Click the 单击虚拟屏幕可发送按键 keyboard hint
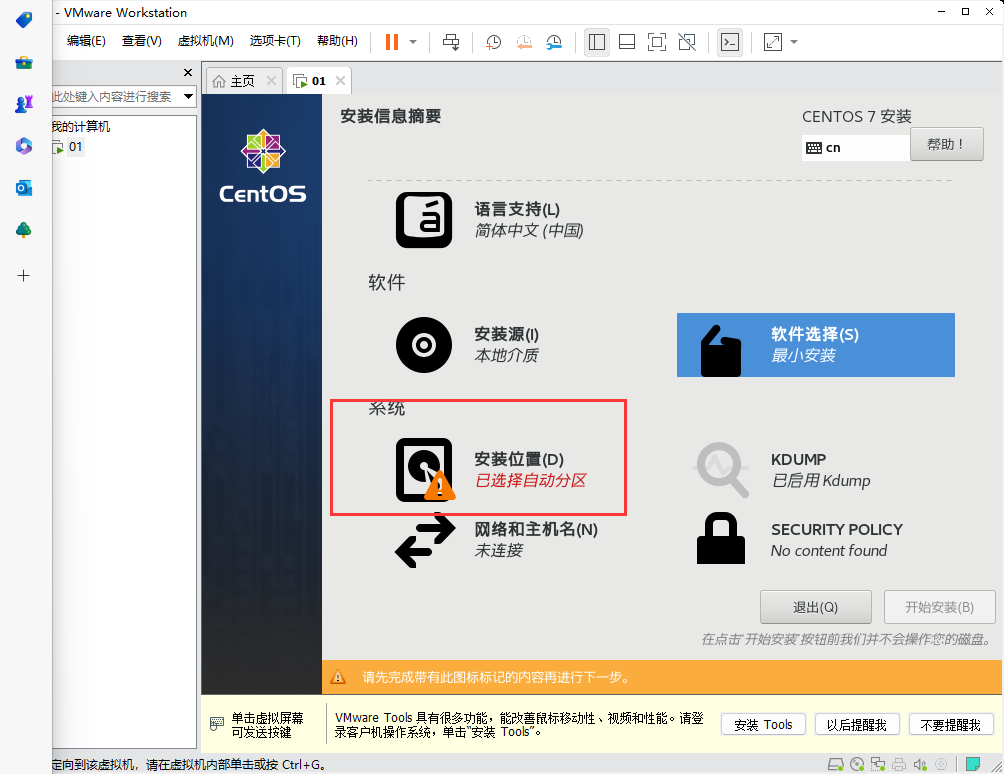1004x774 pixels. 257,725
